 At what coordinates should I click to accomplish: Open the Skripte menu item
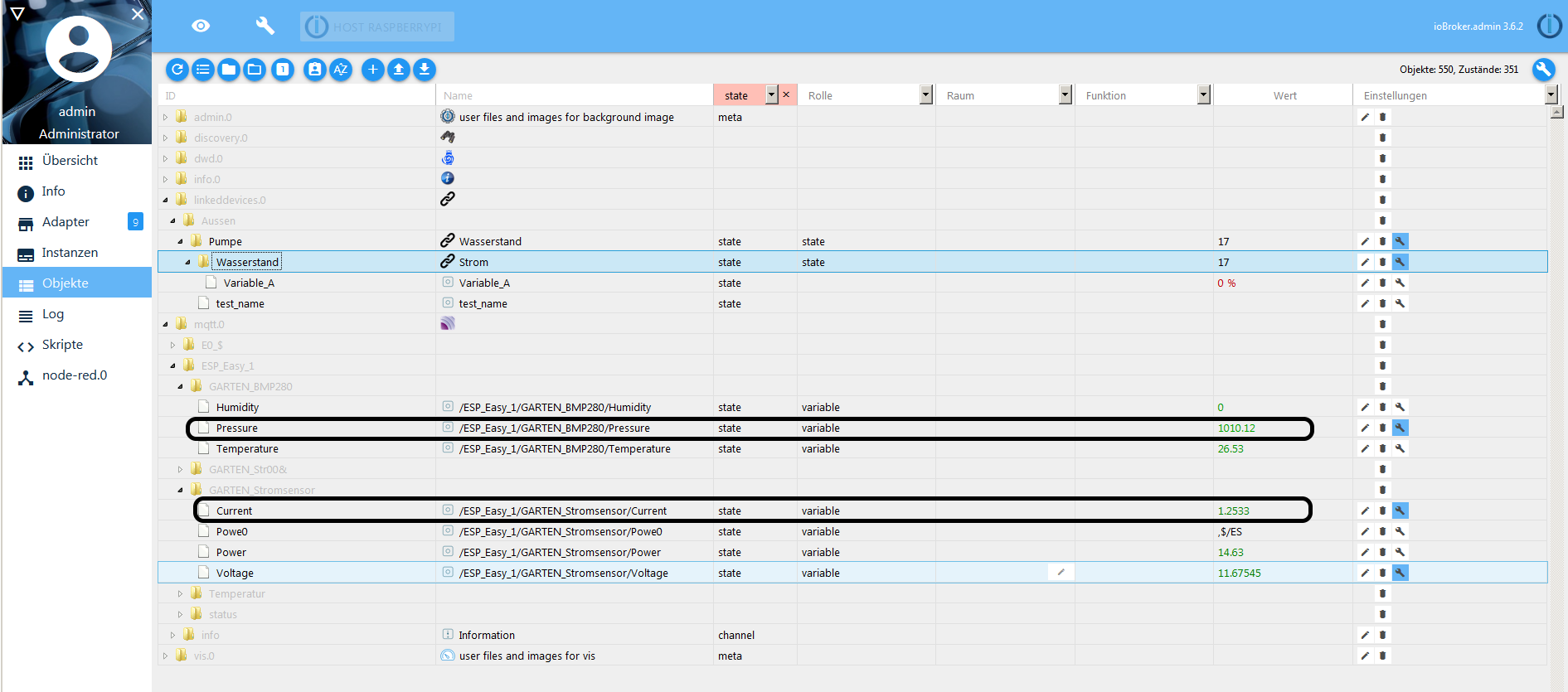(x=62, y=345)
